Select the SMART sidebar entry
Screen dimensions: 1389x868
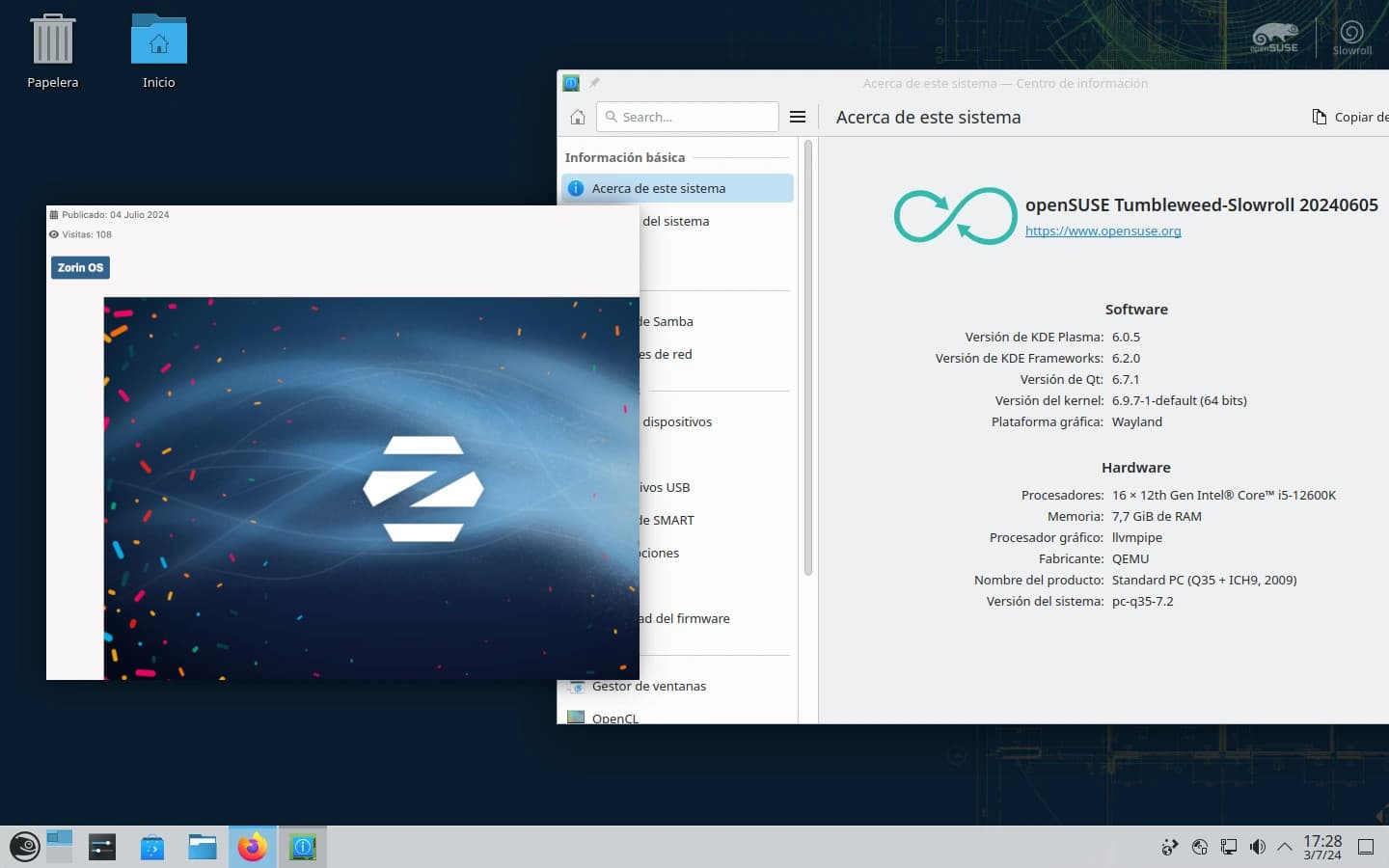(x=715, y=520)
